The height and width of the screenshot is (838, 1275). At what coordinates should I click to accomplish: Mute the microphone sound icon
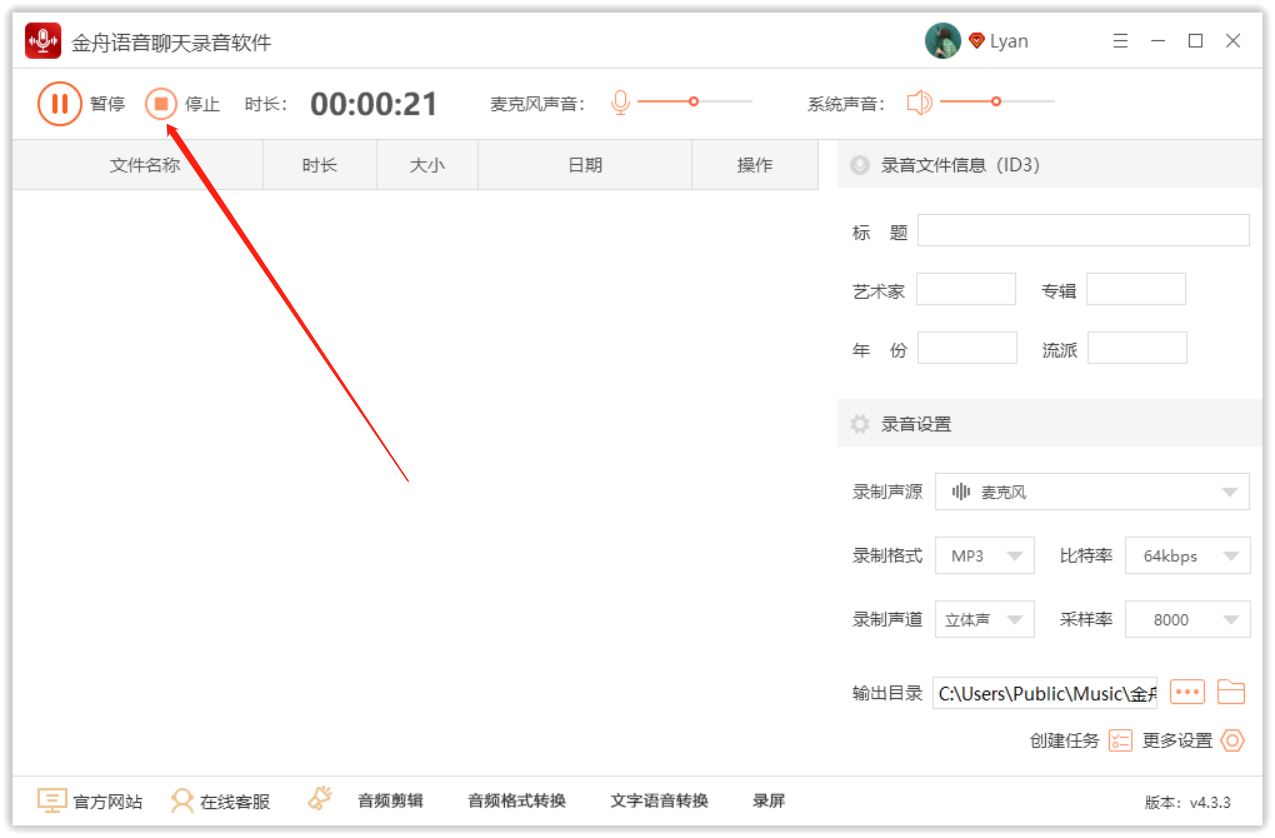coord(620,103)
